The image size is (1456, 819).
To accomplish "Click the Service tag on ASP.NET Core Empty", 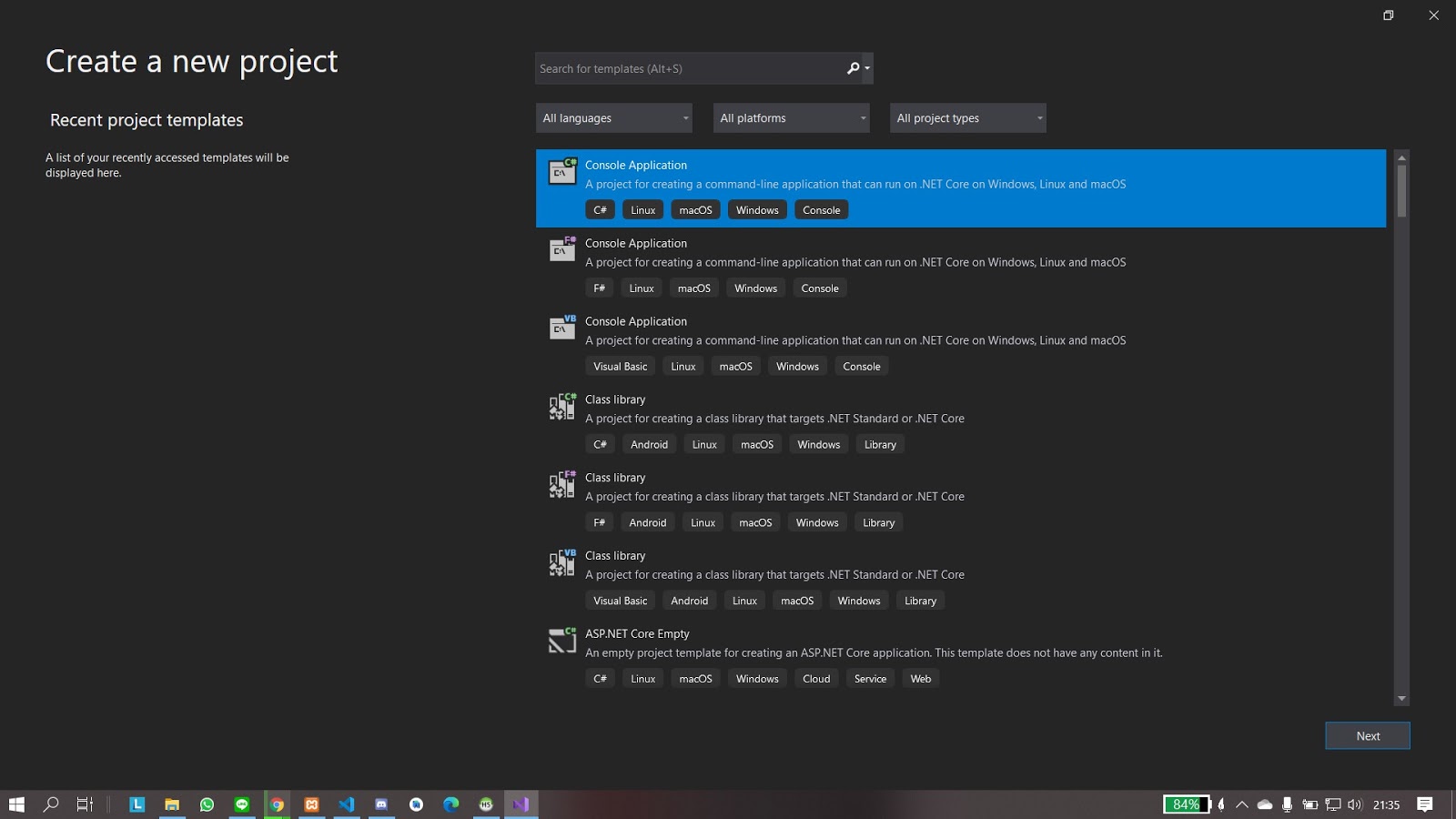I will [870, 679].
